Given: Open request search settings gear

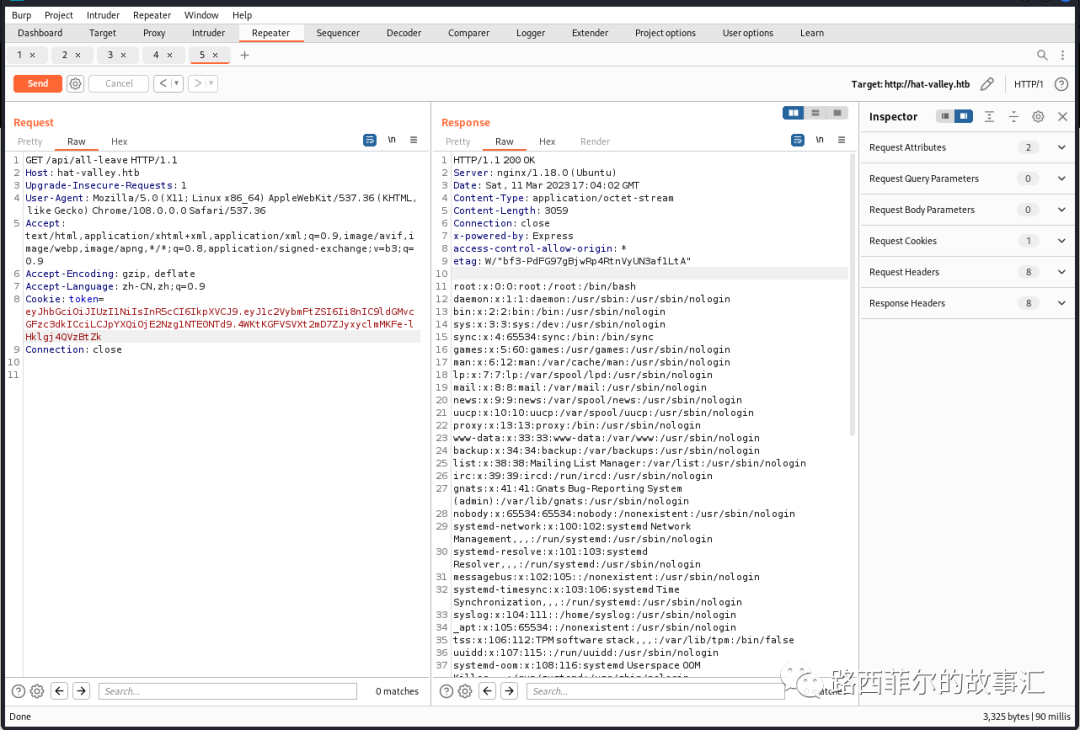Looking at the screenshot, I should 37,691.
